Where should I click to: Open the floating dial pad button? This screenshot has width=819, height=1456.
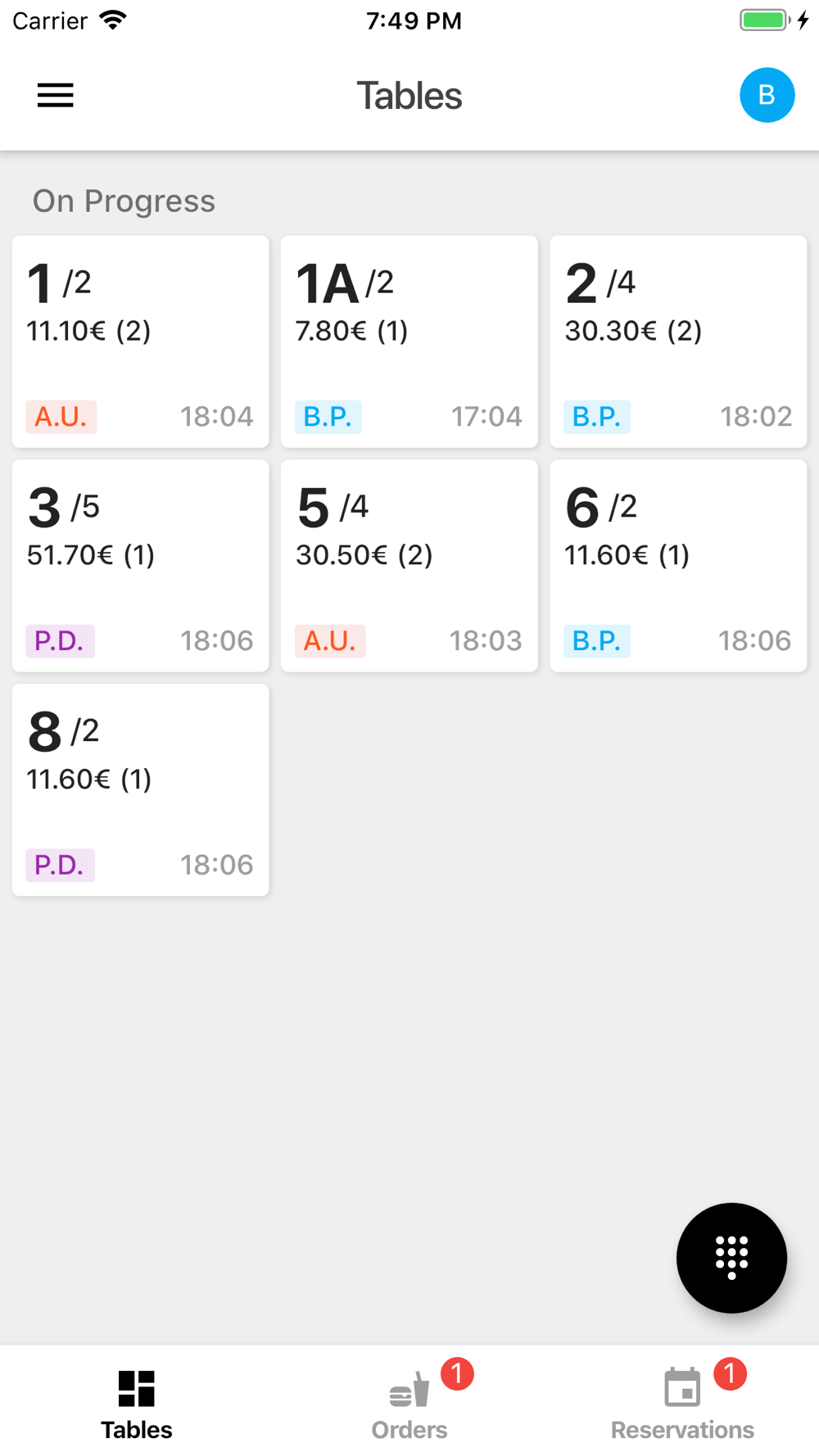pos(731,1257)
